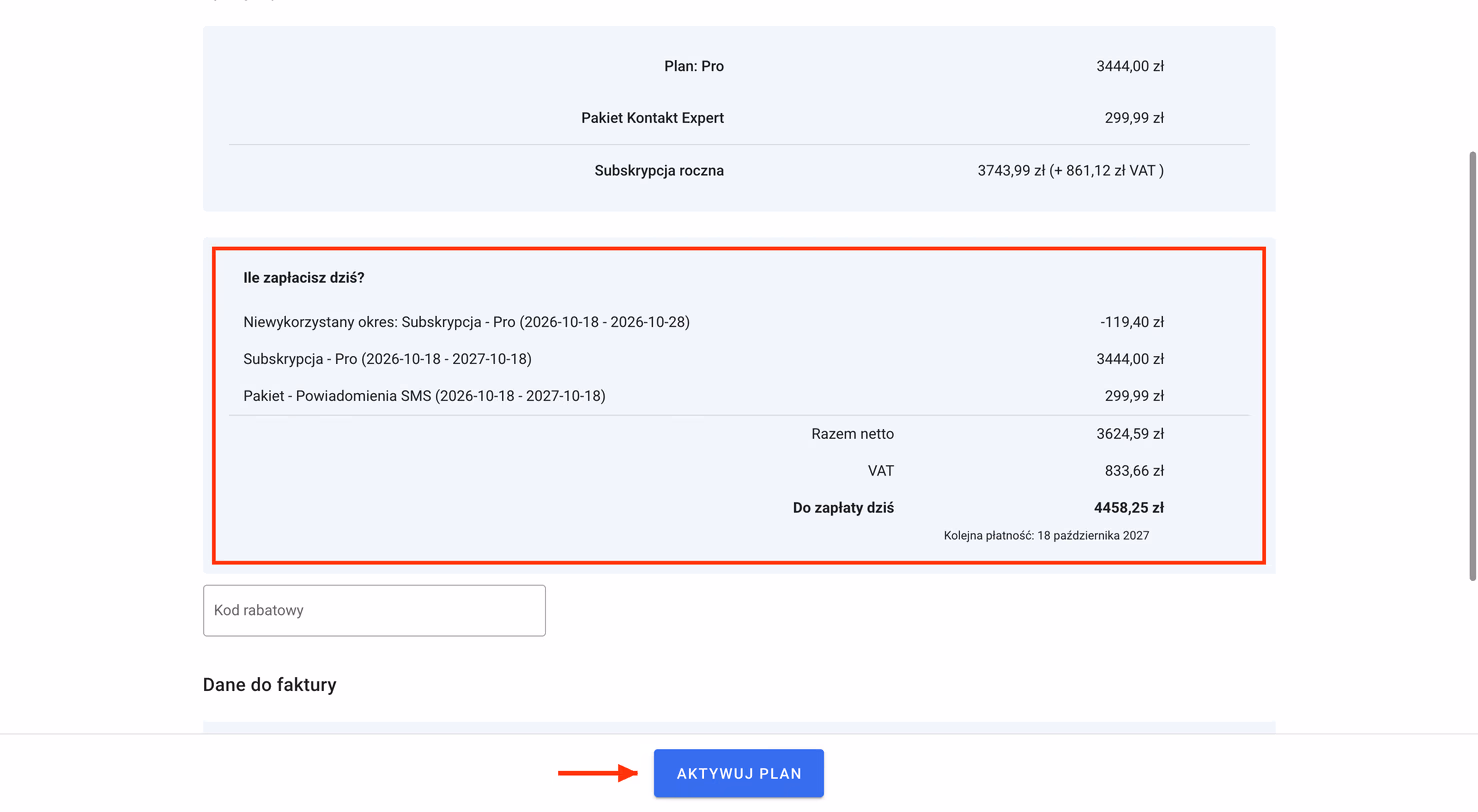Select the 299,99 zł Kontakt Expert price
This screenshot has height=812, width=1478.
(1134, 118)
